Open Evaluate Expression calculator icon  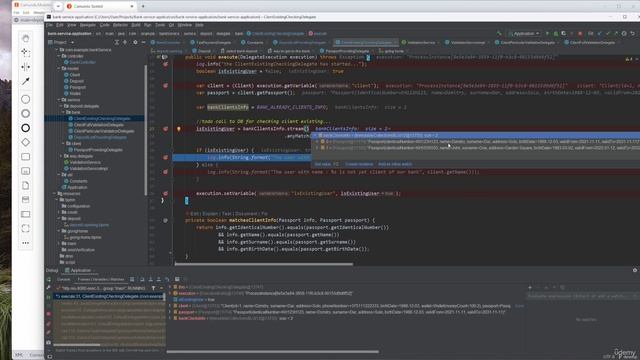[177, 279]
